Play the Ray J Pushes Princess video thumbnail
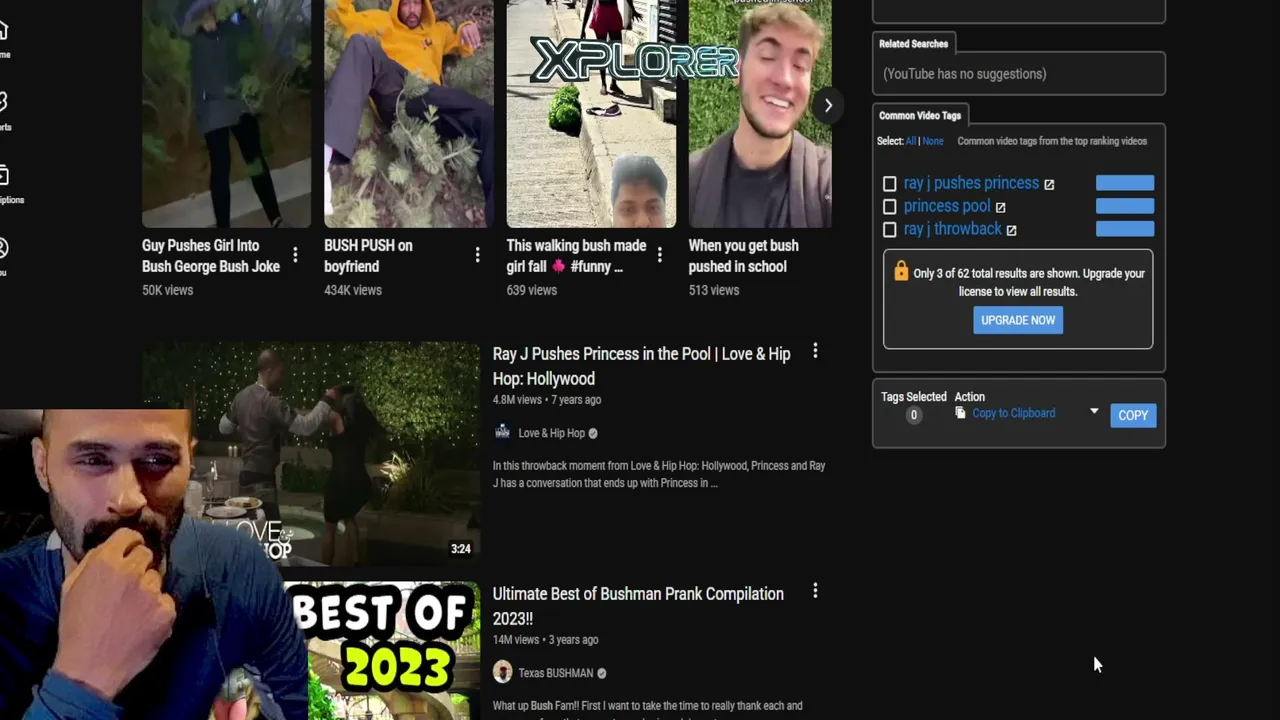The image size is (1280, 720). click(x=311, y=453)
